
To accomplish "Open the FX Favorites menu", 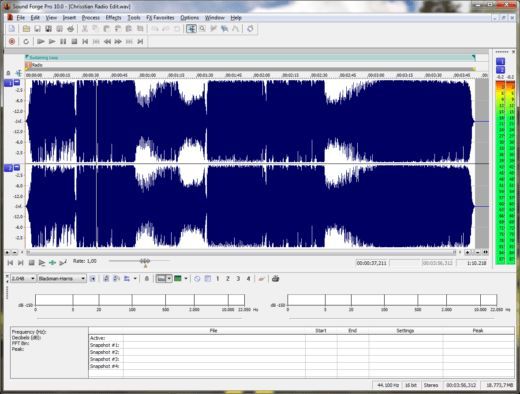I will [x=160, y=18].
